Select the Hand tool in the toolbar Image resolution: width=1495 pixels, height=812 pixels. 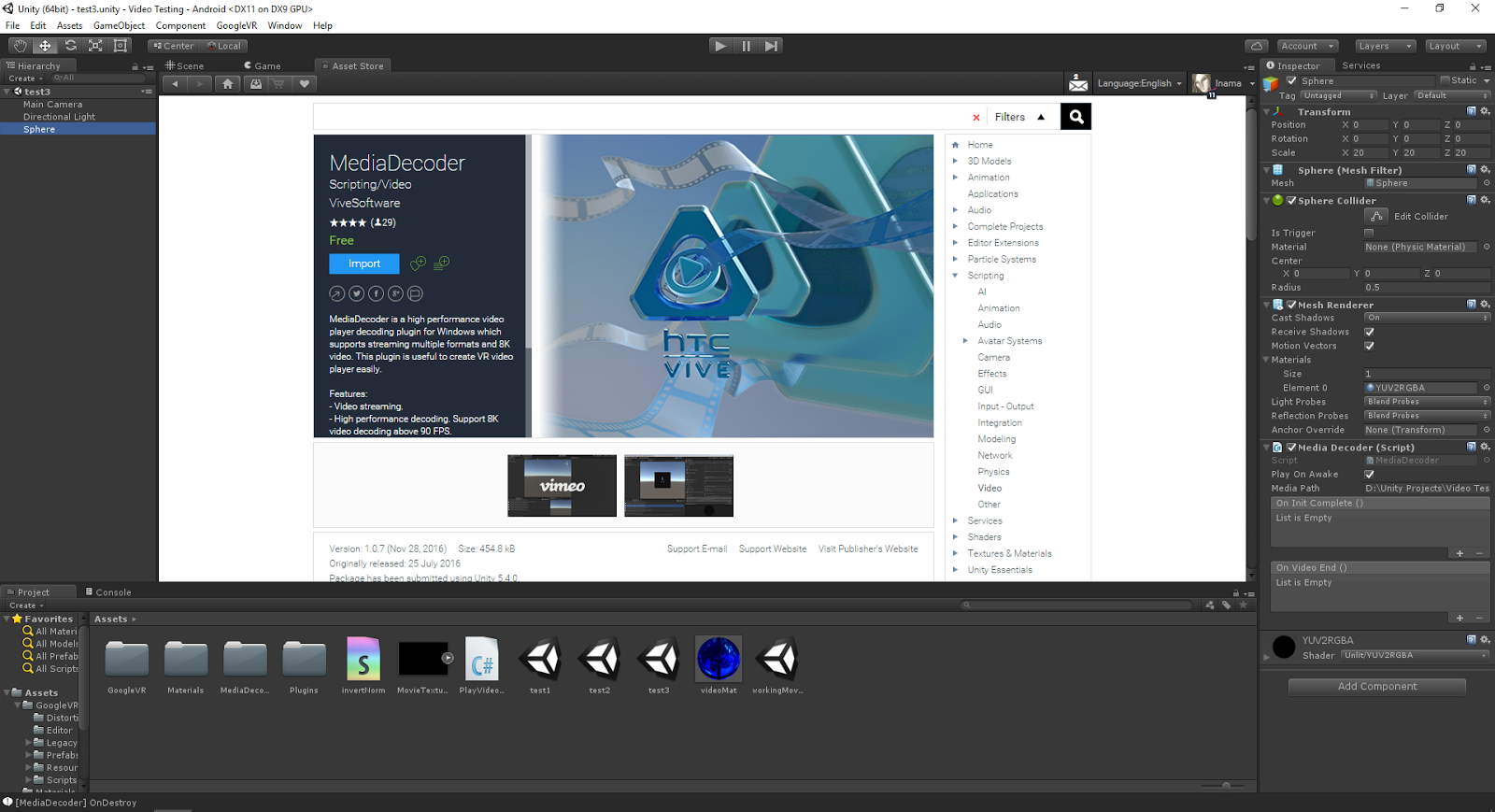click(x=20, y=46)
